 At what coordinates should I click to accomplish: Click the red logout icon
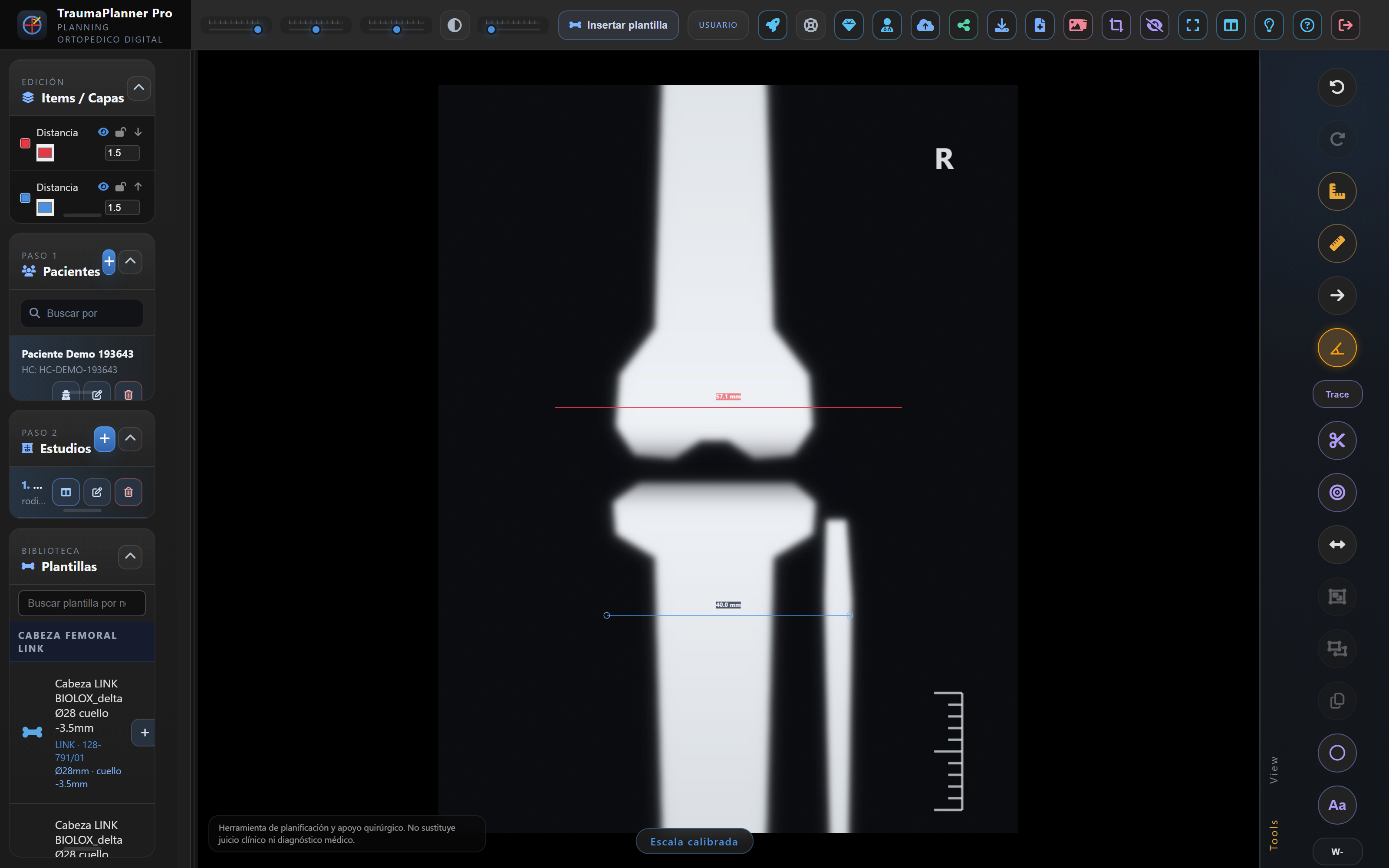coord(1345,25)
